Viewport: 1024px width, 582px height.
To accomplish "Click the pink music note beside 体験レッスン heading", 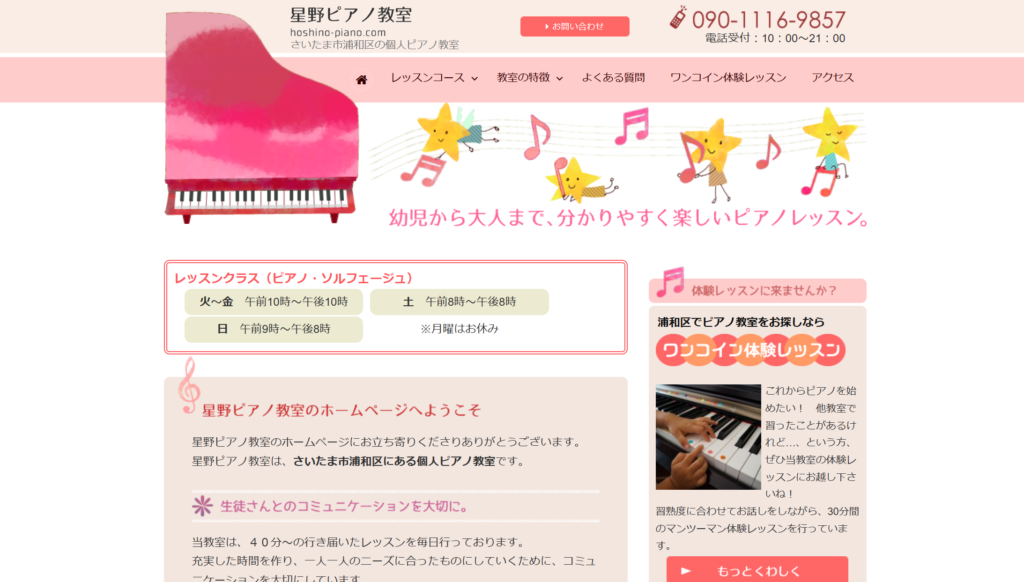I will (x=670, y=282).
